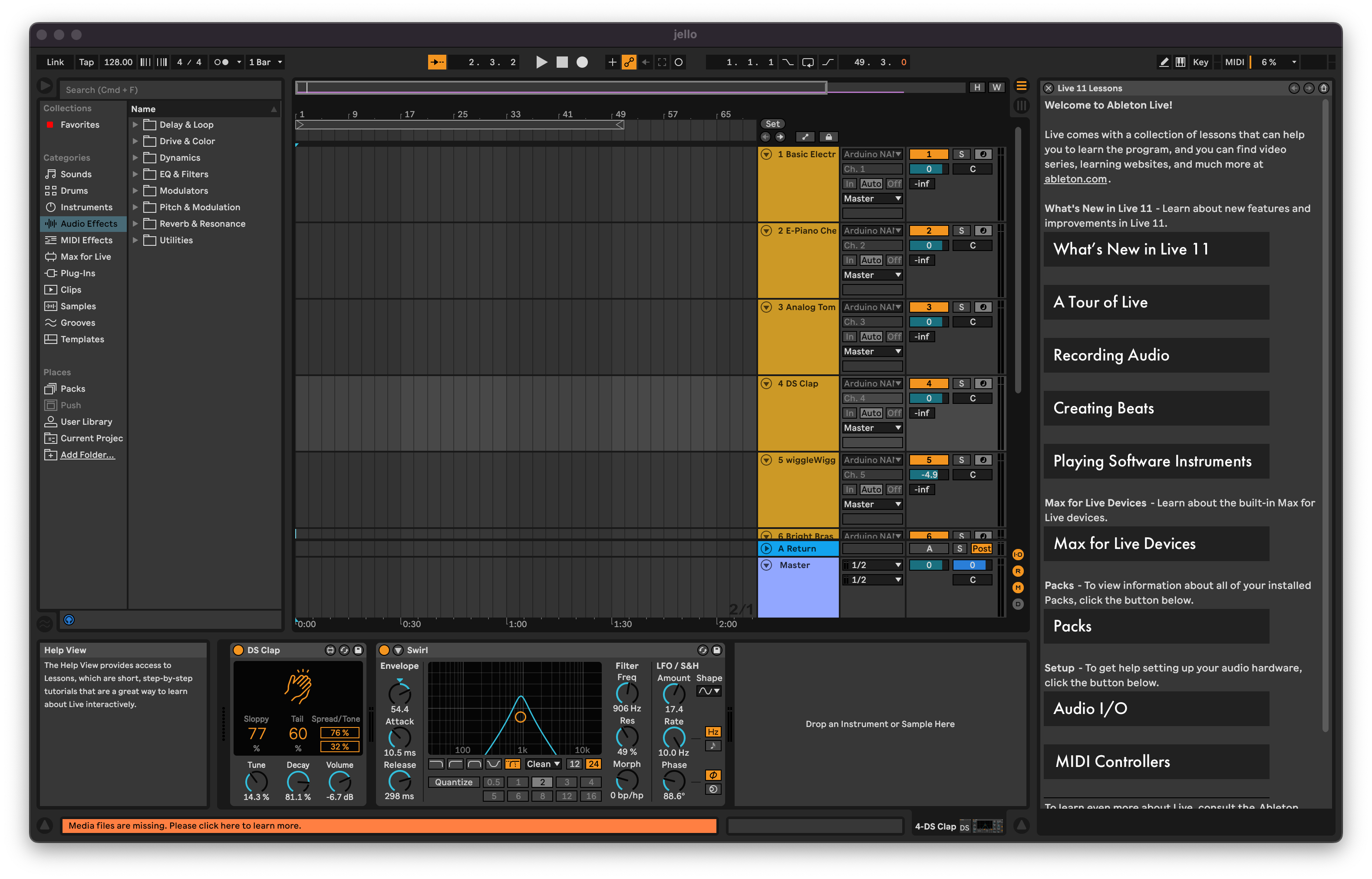Click in the browser search field
The width and height of the screenshot is (1372, 879).
click(170, 89)
